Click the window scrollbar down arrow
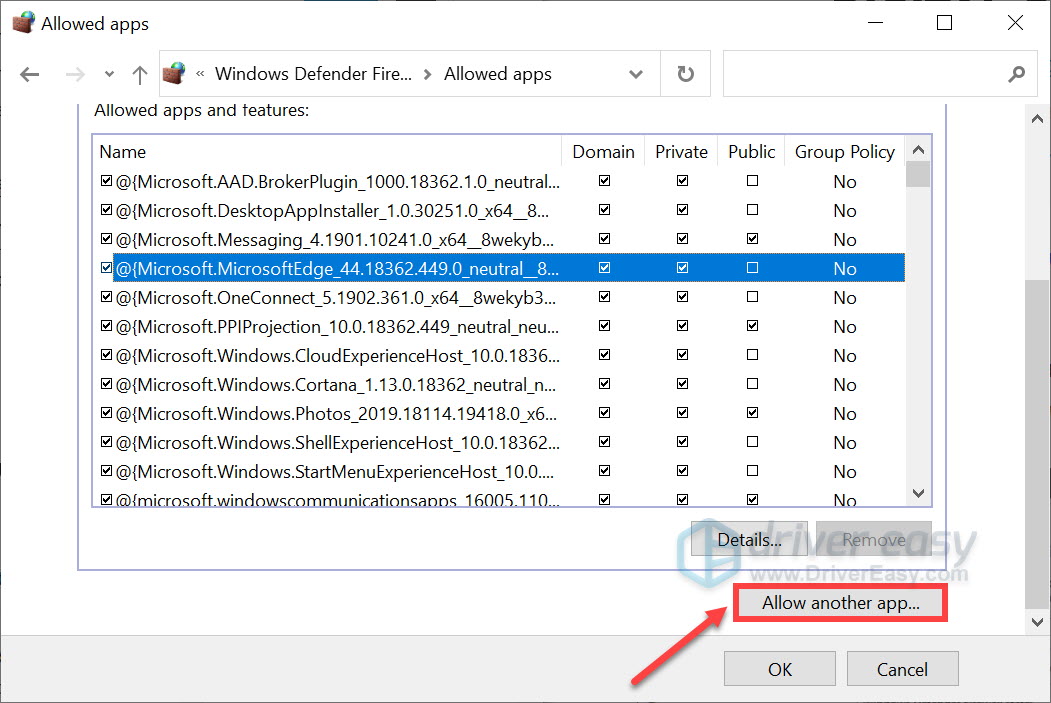This screenshot has height=703, width=1051. pos(1037,622)
